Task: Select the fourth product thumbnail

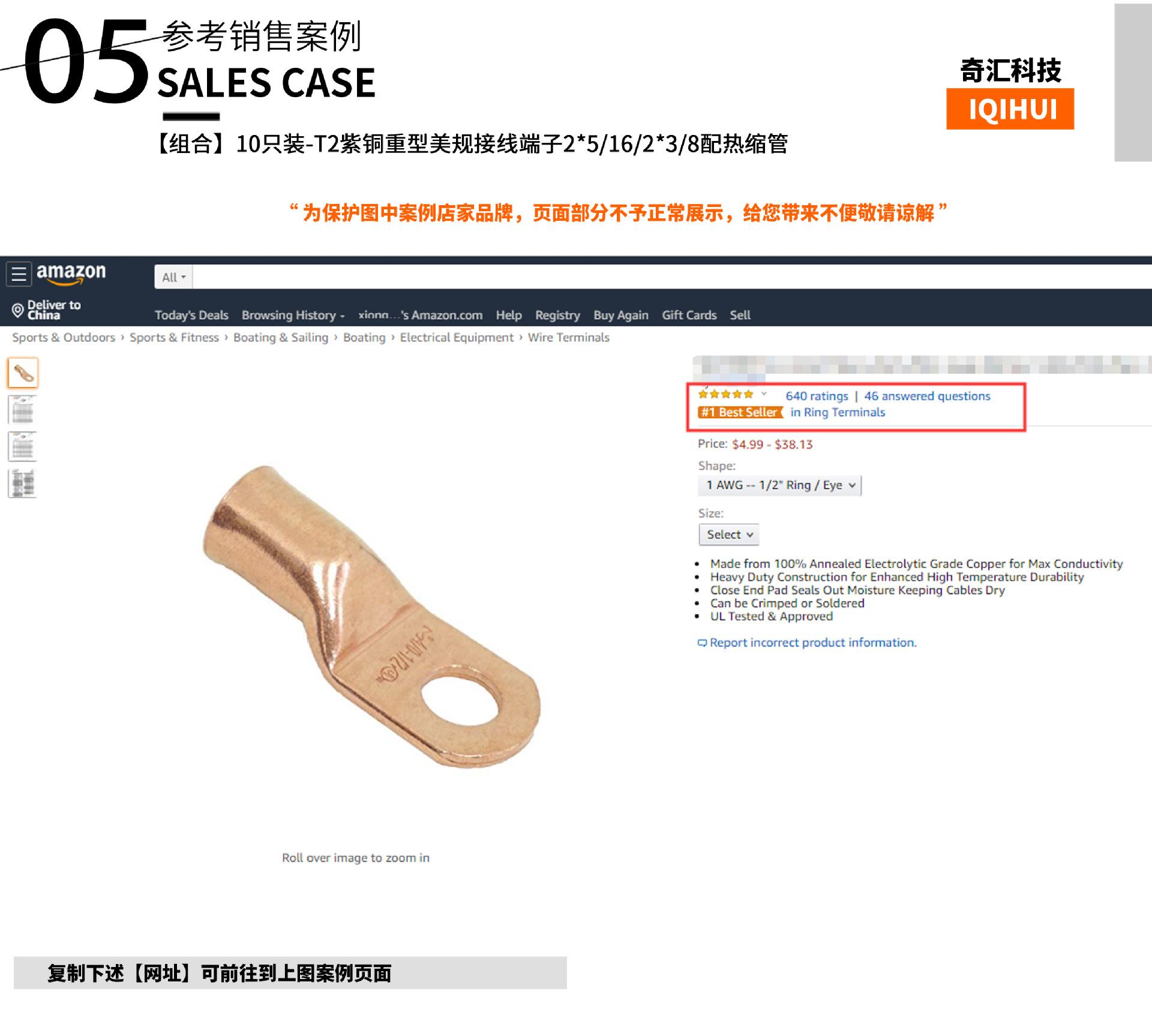Action: point(23,484)
